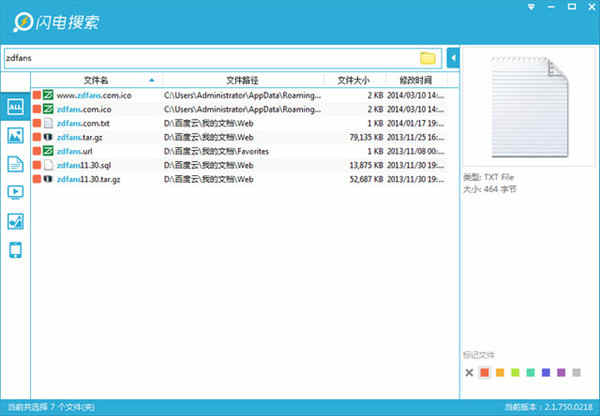Sort by 文件名 column header
Viewport: 600px width, 416px height.
click(x=96, y=80)
